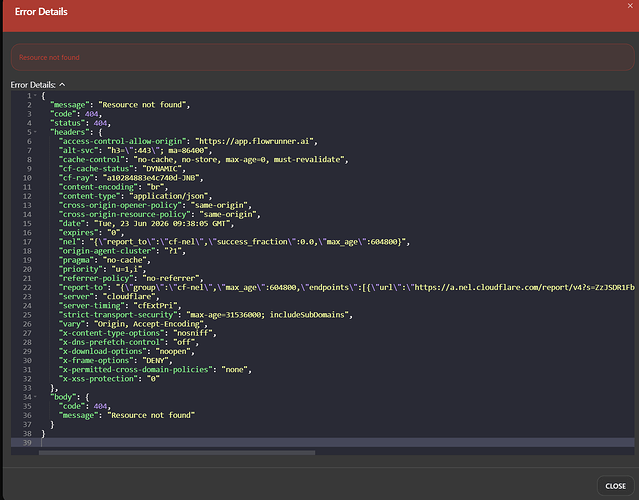The height and width of the screenshot is (500, 639).
Task: Click the "cache-control" header line
Action: [203, 160]
